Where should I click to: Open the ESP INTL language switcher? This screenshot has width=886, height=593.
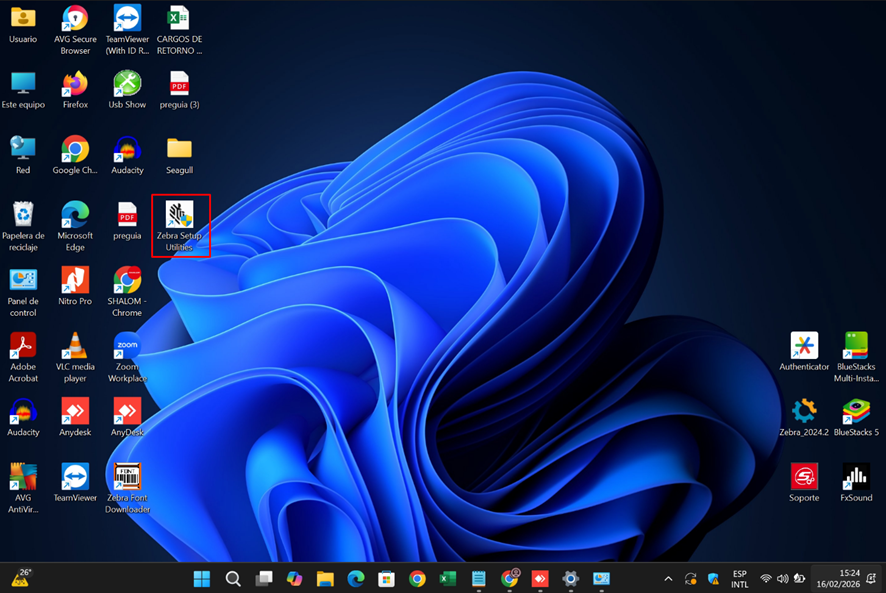tap(740, 579)
